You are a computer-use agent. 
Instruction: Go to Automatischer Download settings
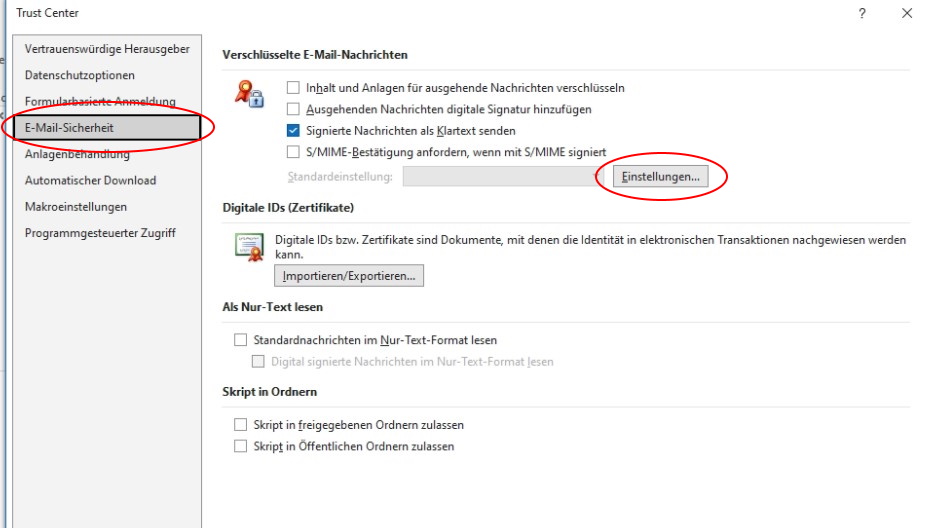coord(90,181)
